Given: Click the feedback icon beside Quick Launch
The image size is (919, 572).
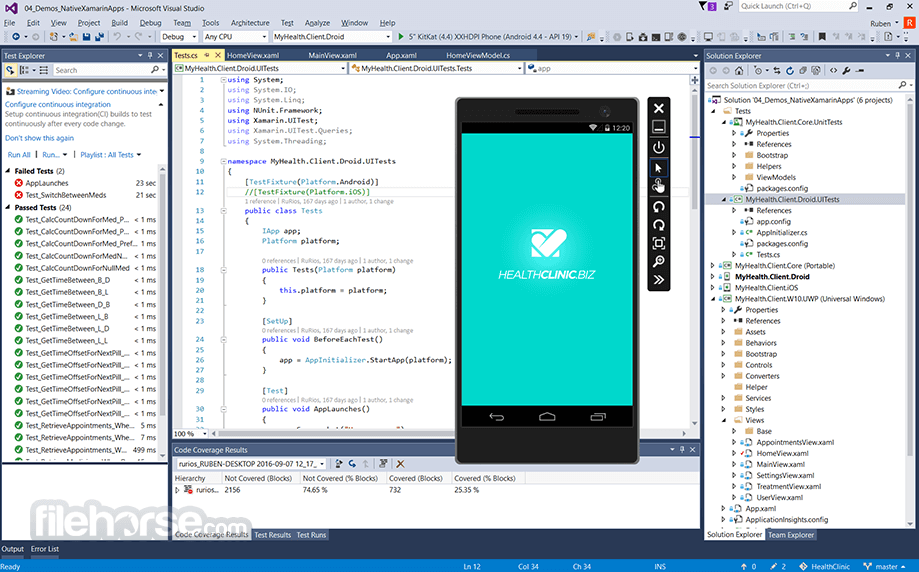Looking at the screenshot, I should 728,6.
